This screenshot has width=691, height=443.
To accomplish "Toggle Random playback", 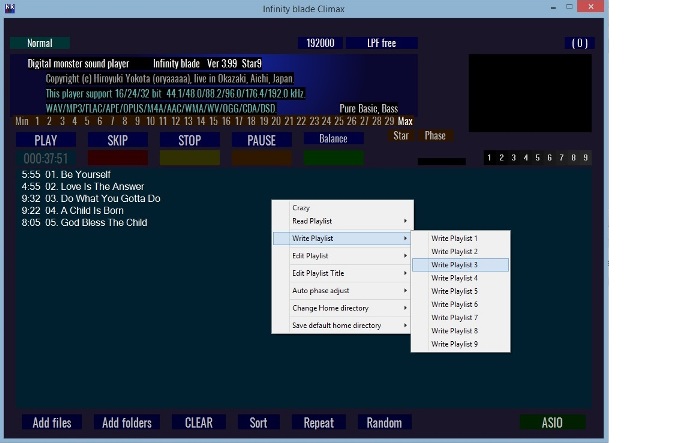I will (x=384, y=422).
